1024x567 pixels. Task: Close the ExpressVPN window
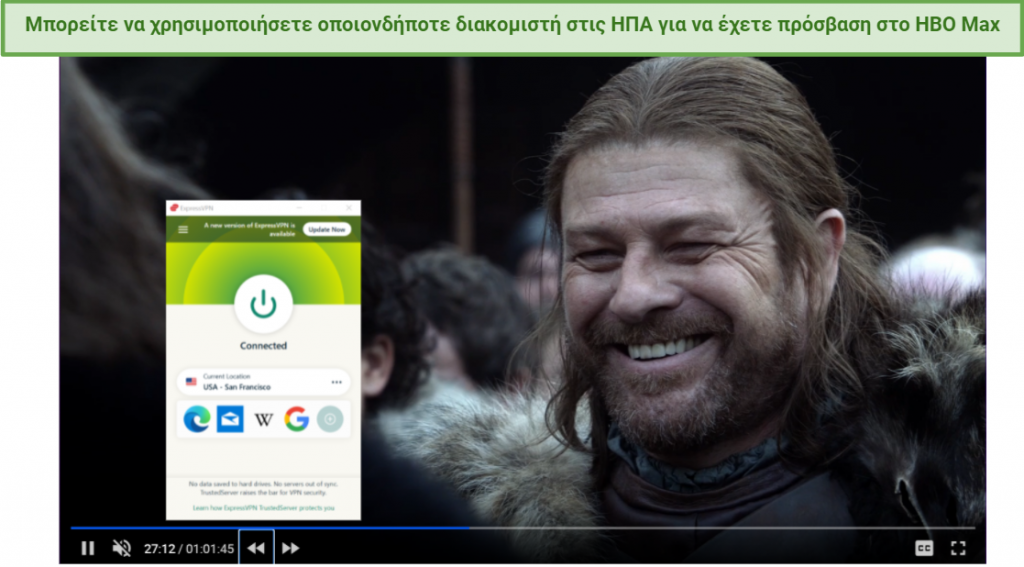349,208
